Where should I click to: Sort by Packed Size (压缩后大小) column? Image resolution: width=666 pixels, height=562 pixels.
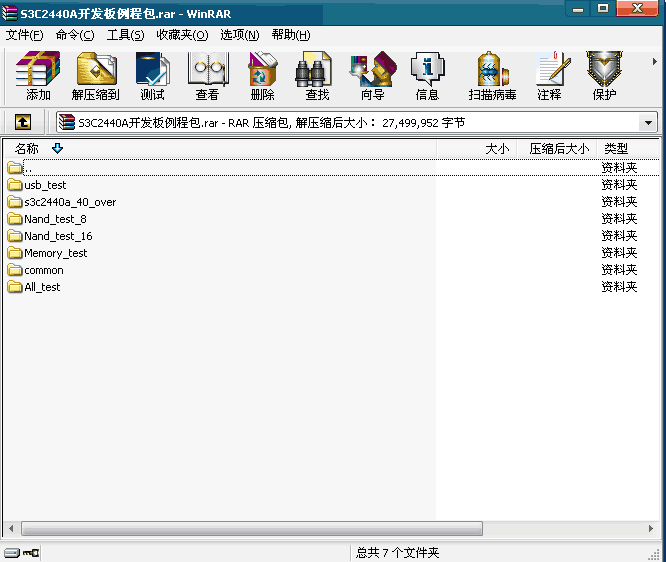[x=557, y=149]
